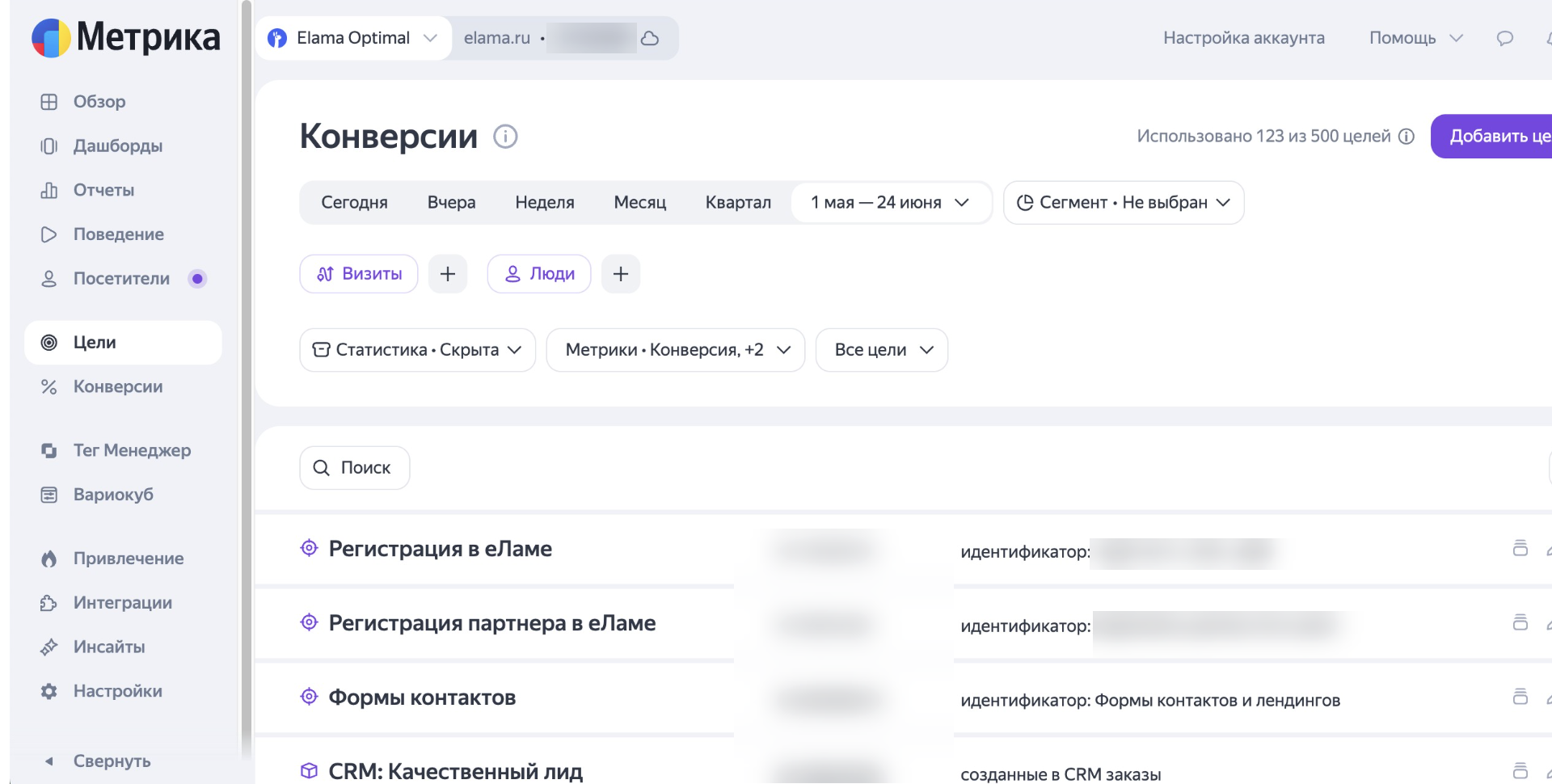Screen dimensions: 1552x784
Task: Click the copy icon in Формы контактов row
Action: click(1520, 697)
